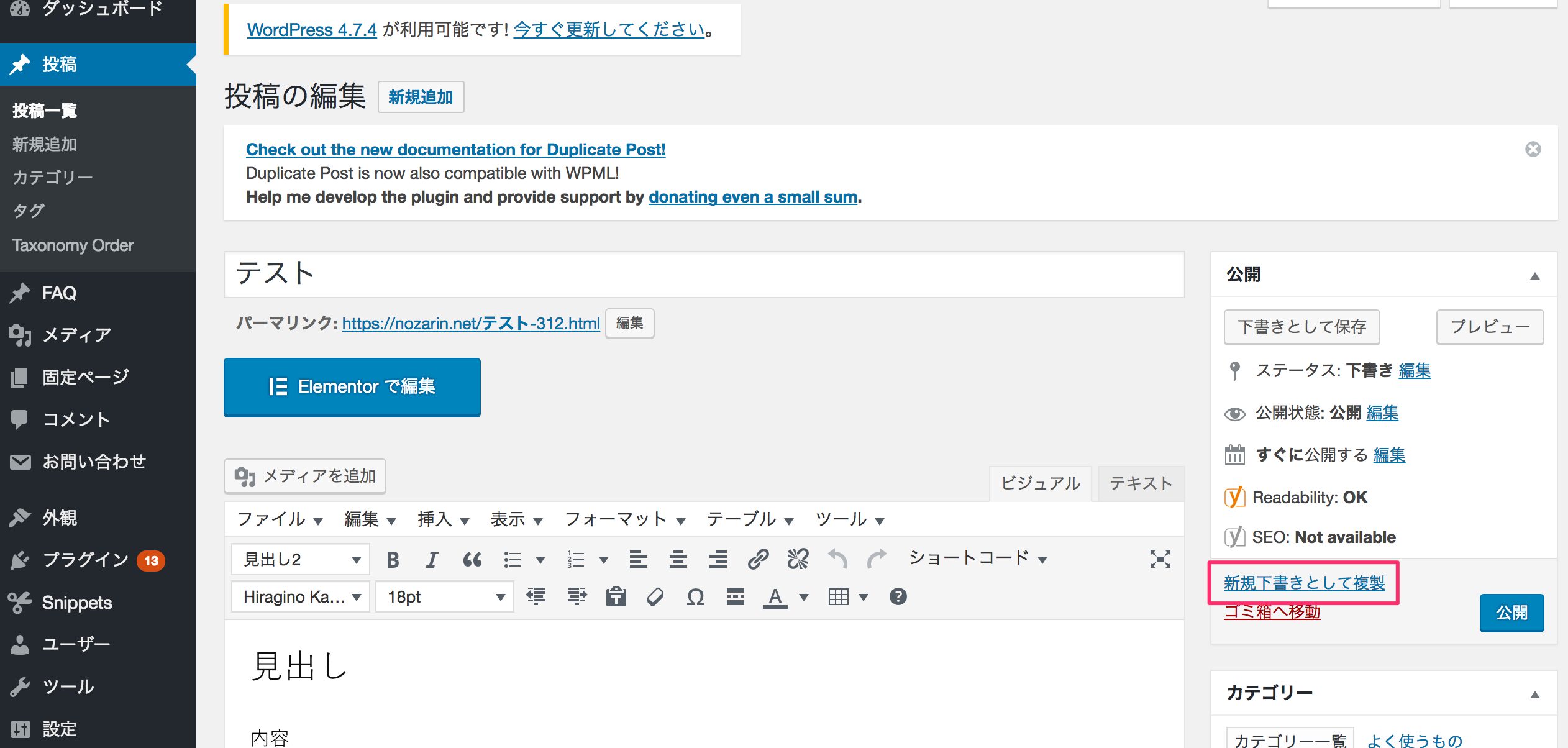Open editor help question mark icon

click(x=898, y=597)
